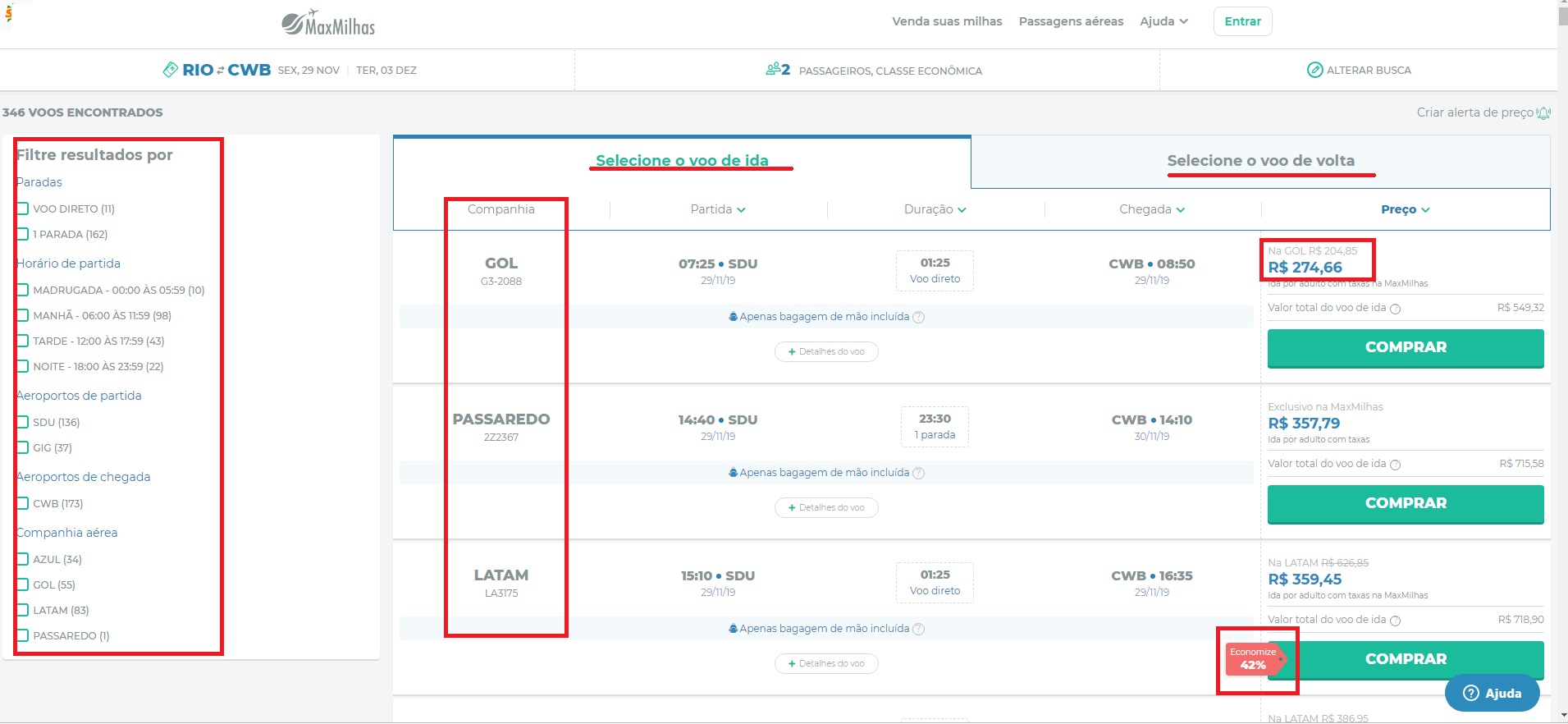
Task: Buy the PASSAREDO flight for R$ 357,79
Action: [x=1406, y=504]
